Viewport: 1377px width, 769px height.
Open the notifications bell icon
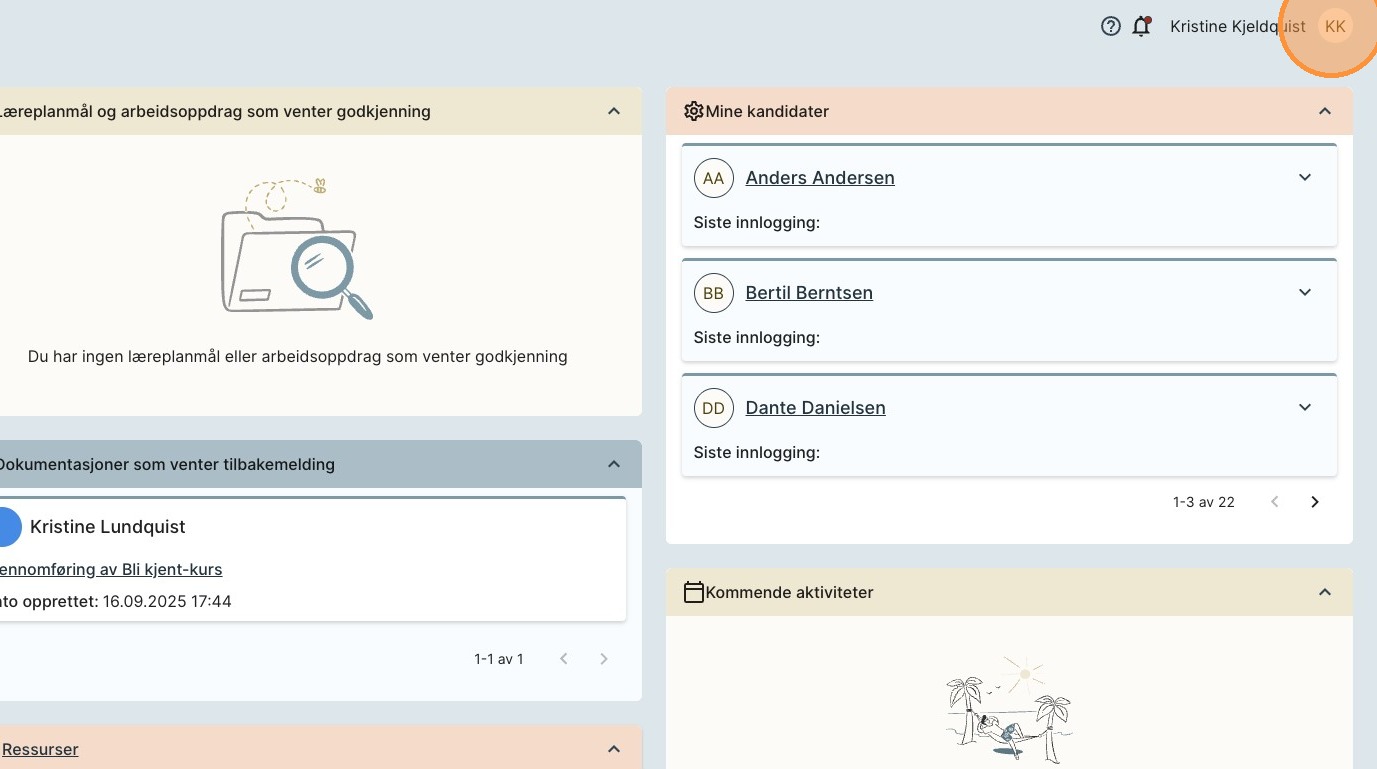(x=1141, y=27)
